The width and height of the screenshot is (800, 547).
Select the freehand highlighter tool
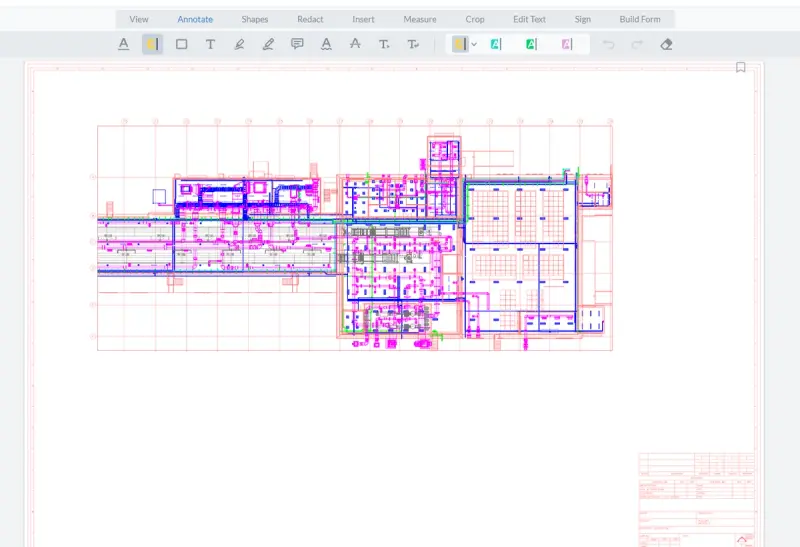click(239, 44)
